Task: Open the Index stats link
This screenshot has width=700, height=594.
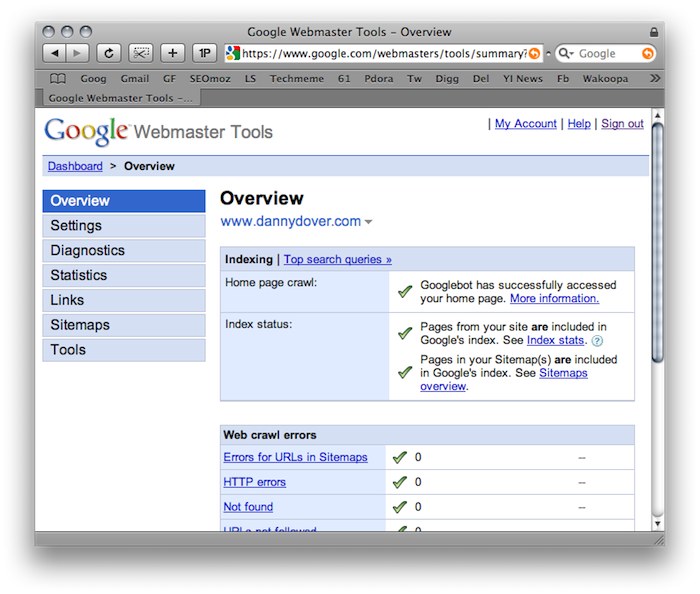Action: point(555,341)
